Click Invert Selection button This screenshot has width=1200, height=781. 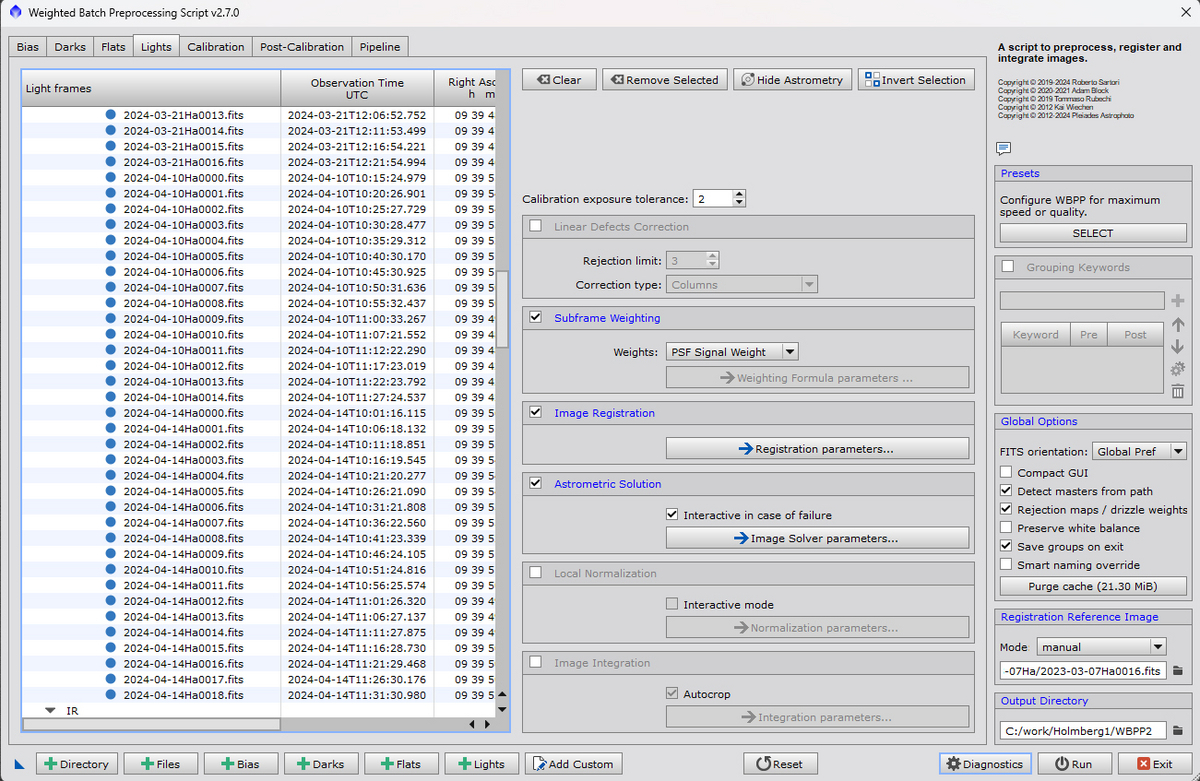coord(916,80)
